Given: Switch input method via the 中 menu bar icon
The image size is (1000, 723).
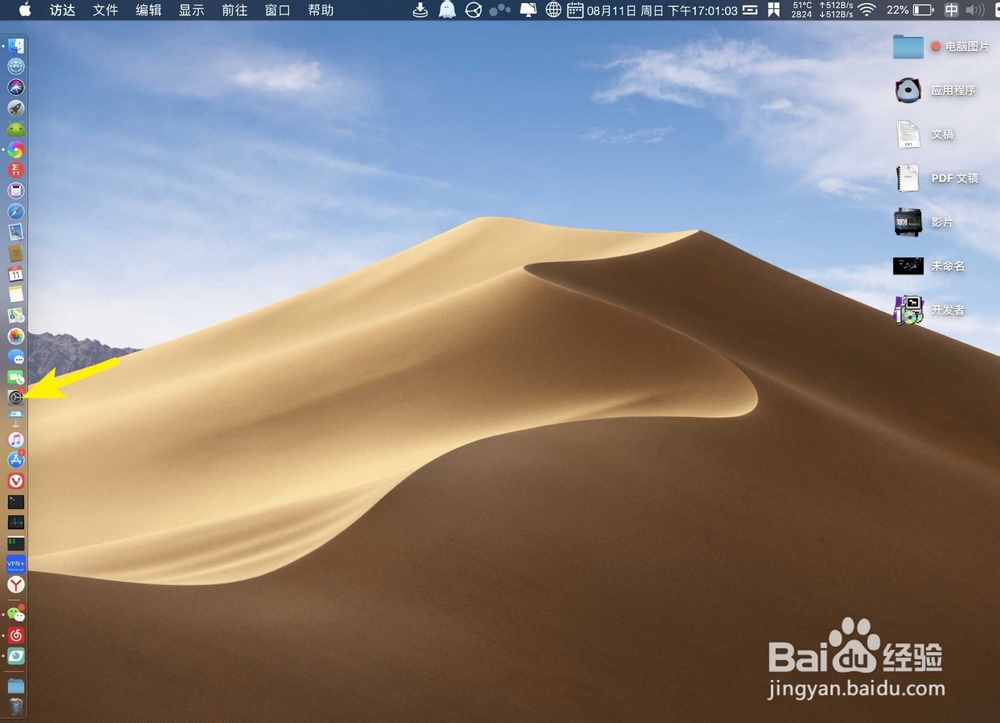Looking at the screenshot, I should click(x=950, y=11).
